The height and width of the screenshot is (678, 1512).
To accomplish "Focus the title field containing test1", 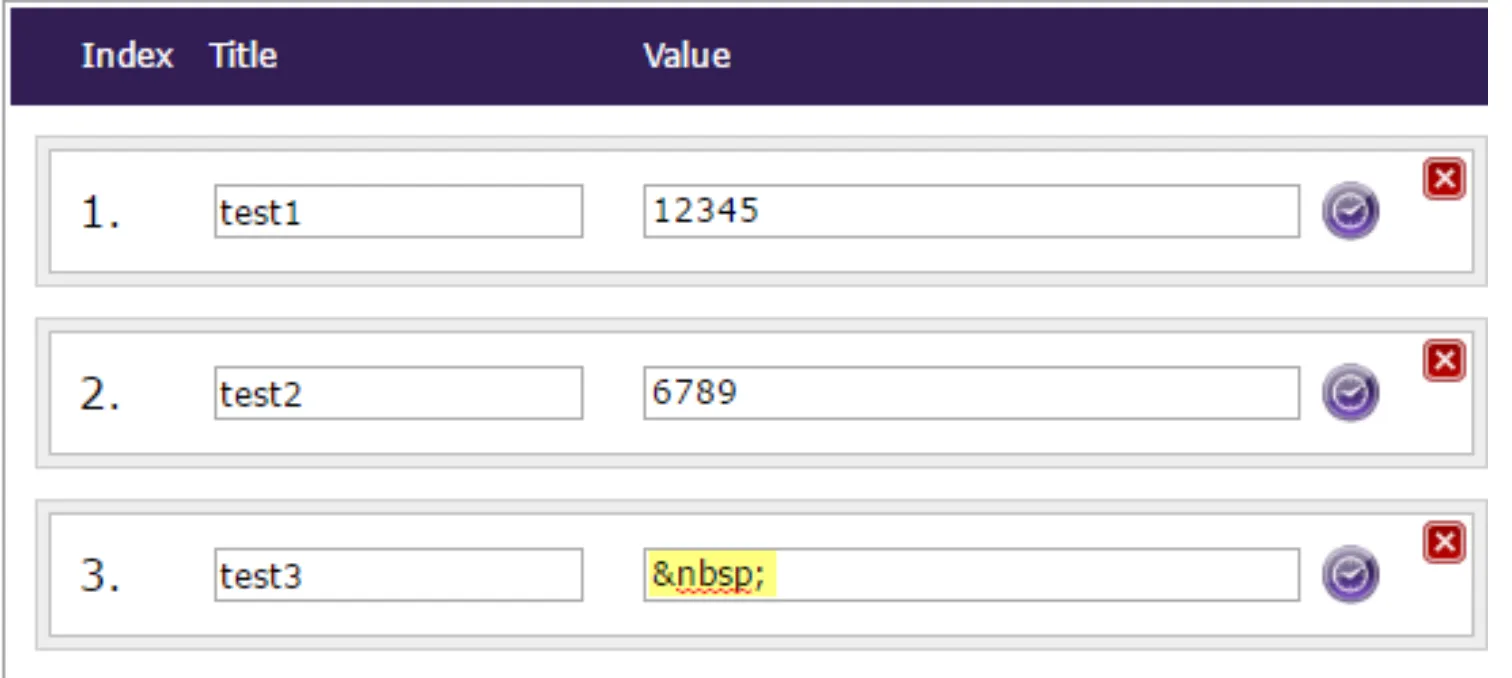I will [x=398, y=211].
